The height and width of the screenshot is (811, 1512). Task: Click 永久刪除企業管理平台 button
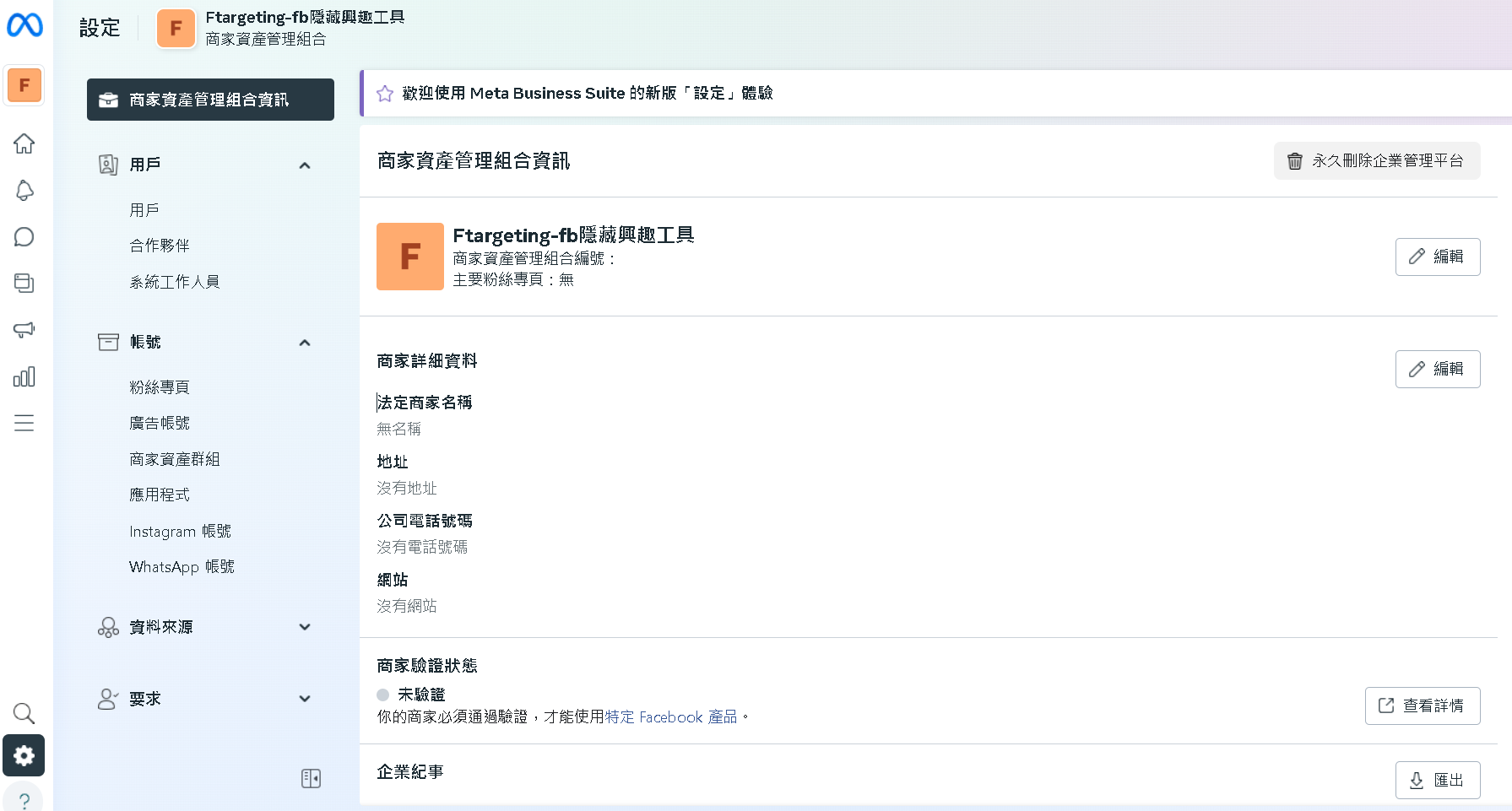coord(1377,160)
